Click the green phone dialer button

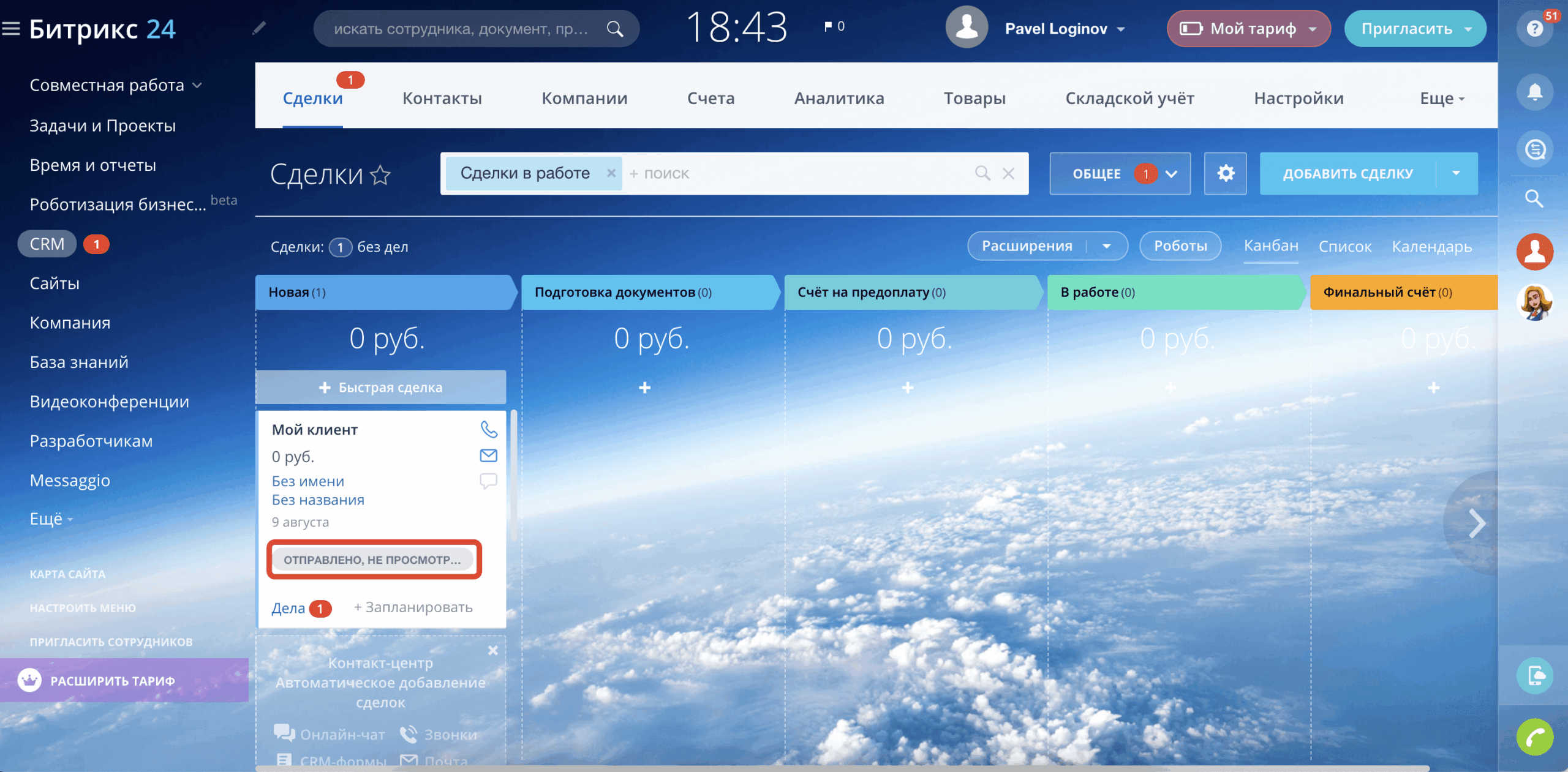point(1534,737)
